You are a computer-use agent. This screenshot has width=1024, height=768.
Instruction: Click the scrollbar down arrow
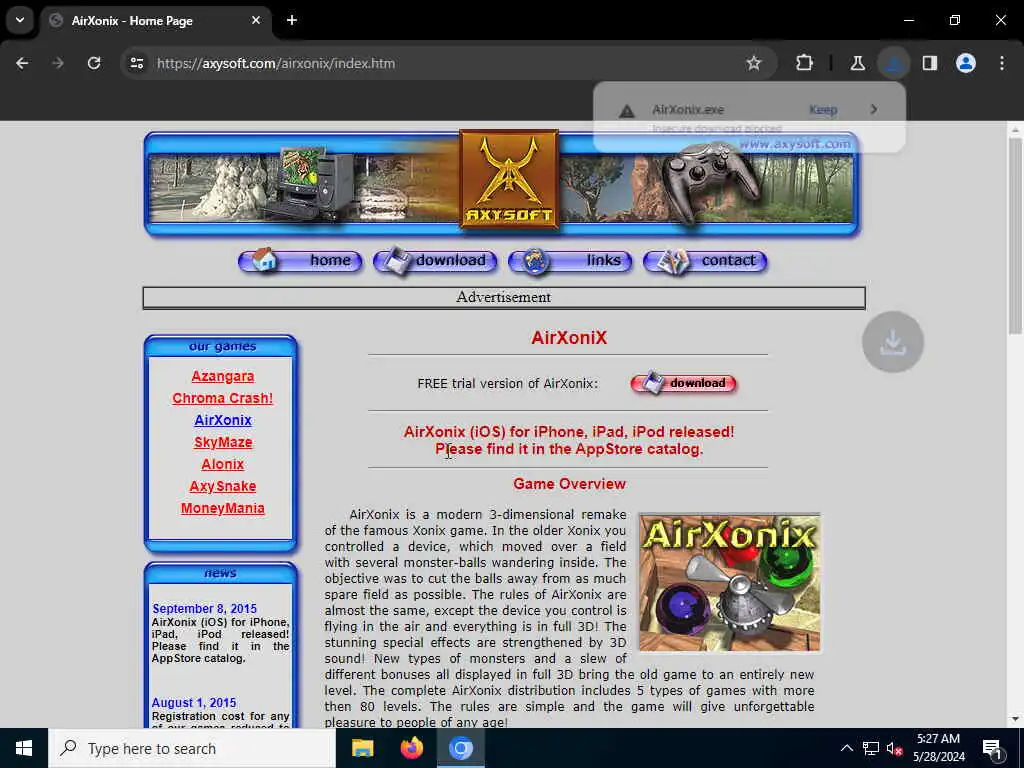click(1015, 720)
